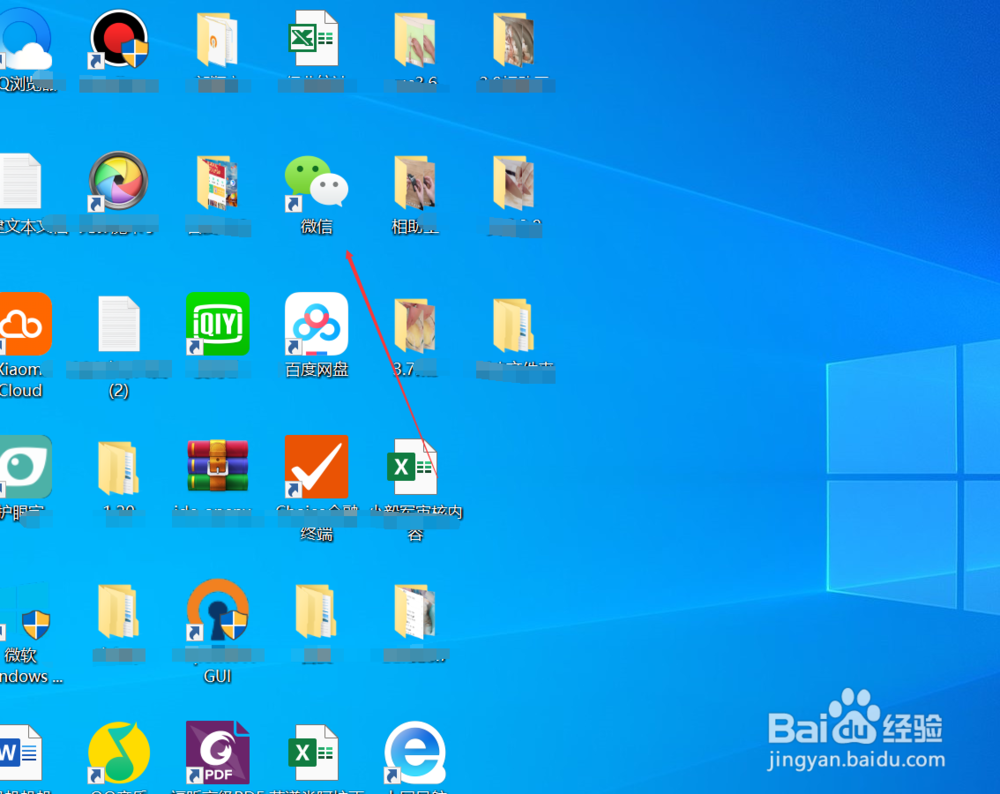The image size is (1000, 794).
Task: Select the 微软 Windows shield icon
Action: click(26, 611)
